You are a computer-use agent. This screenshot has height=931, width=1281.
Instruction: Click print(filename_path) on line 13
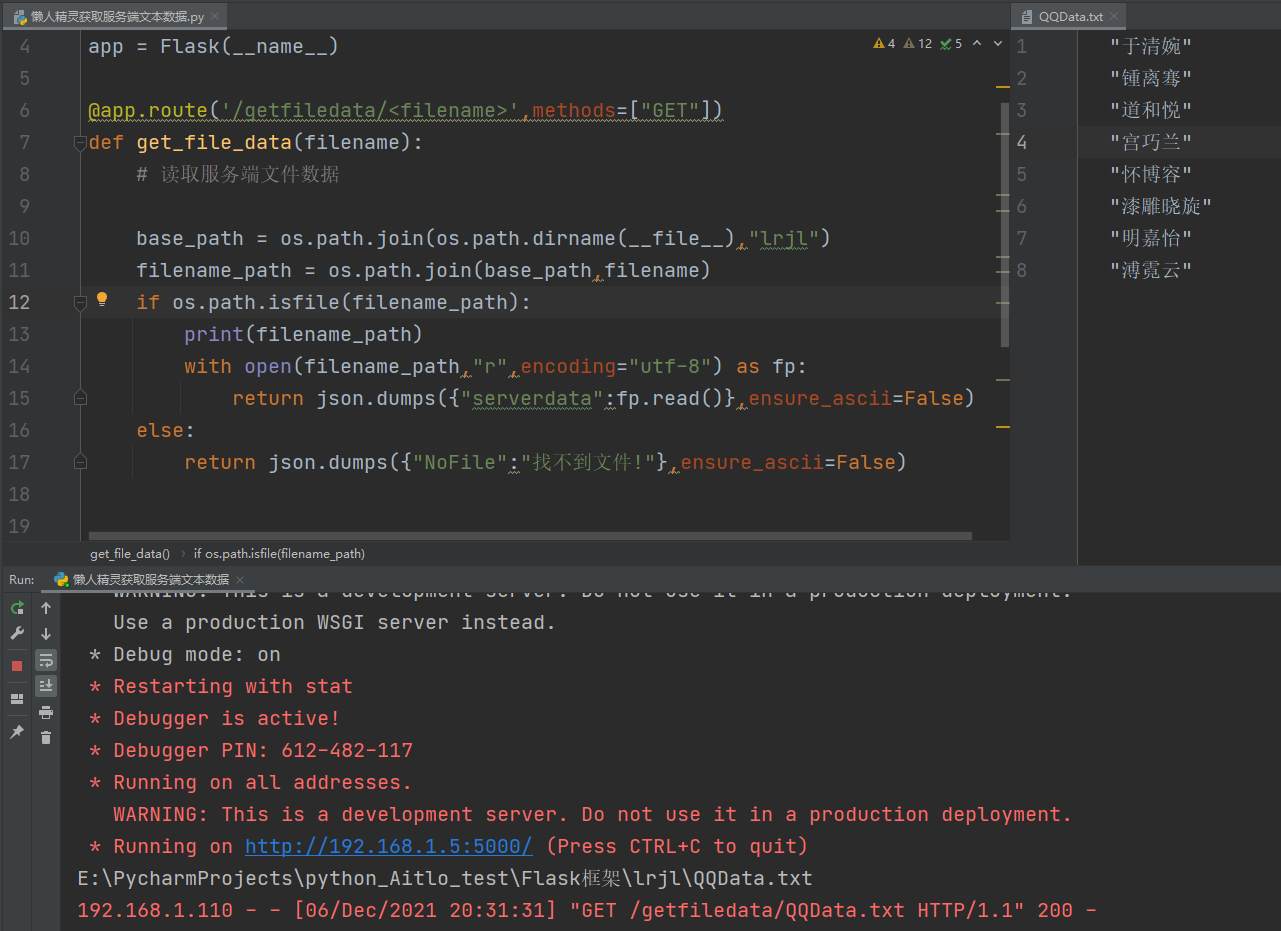(x=304, y=334)
